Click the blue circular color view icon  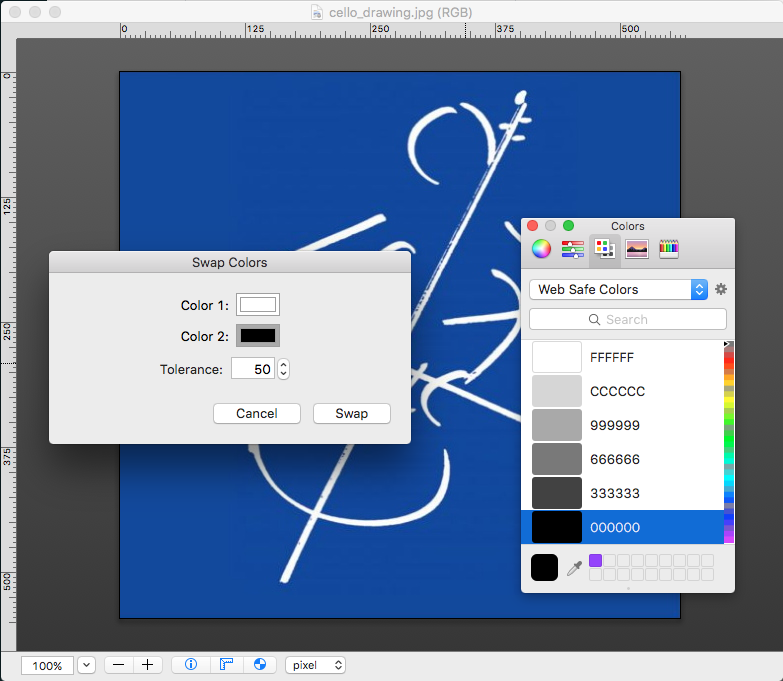point(260,665)
